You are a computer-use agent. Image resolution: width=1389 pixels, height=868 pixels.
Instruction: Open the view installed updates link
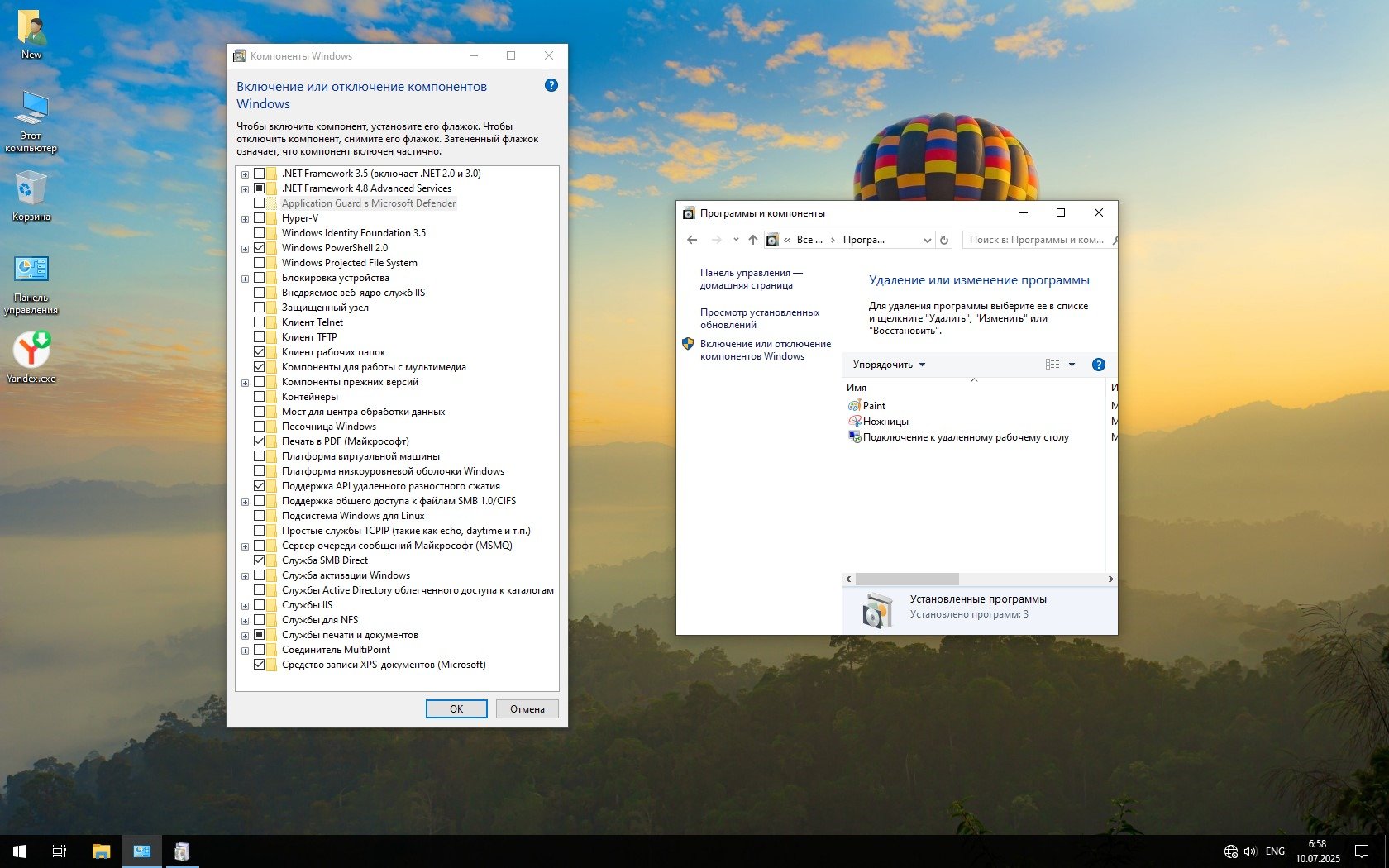tap(759, 318)
